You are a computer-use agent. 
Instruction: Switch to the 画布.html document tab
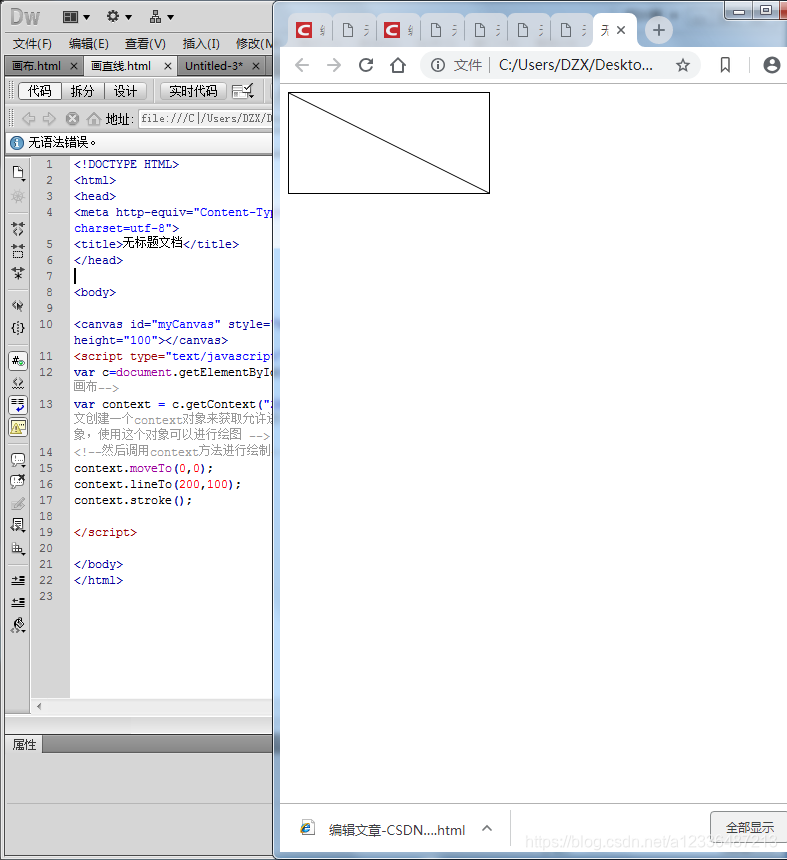pyautogui.click(x=37, y=66)
